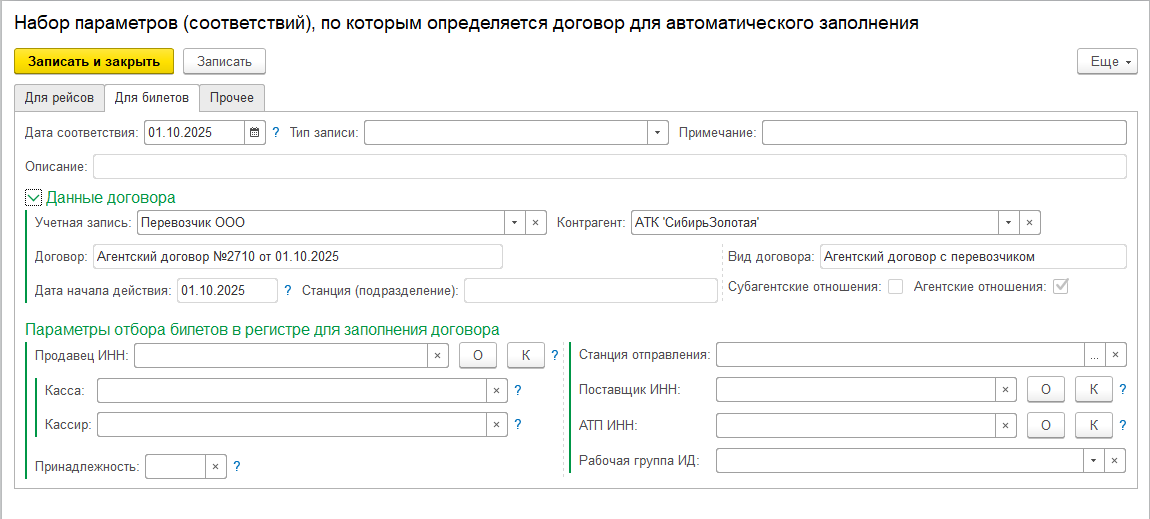Open the Станция отправления selection with the ellipsis button

[x=1095, y=355]
